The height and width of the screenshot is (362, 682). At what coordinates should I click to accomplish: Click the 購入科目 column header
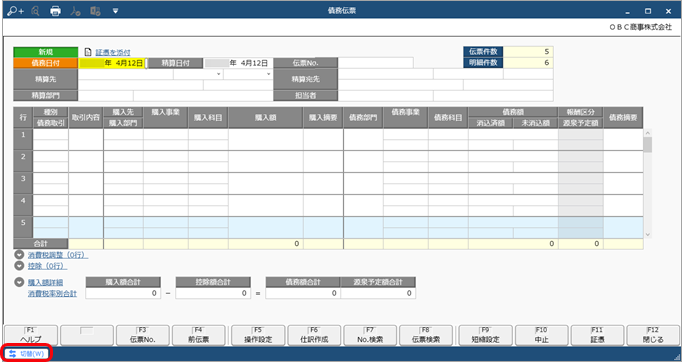click(208, 117)
